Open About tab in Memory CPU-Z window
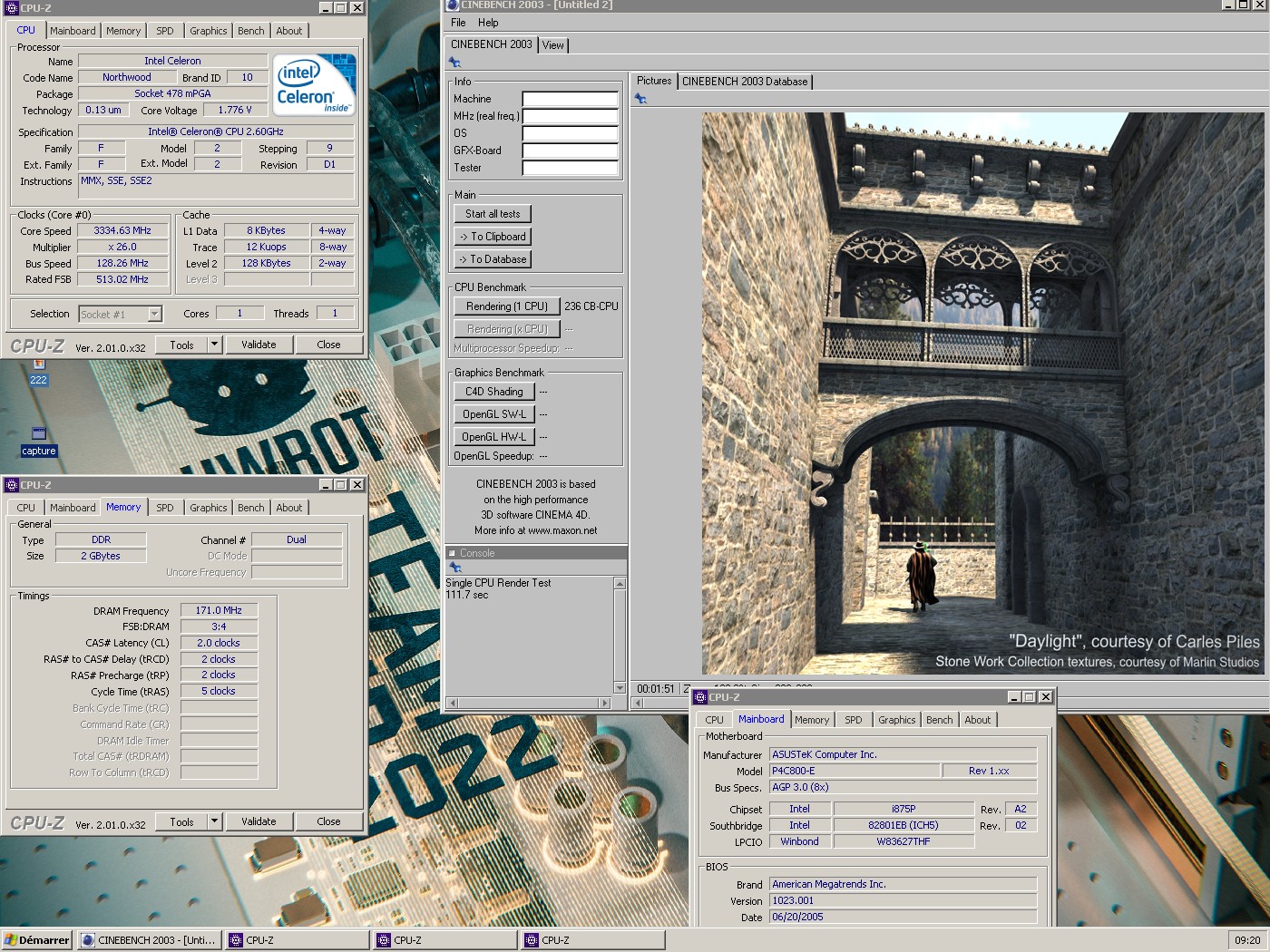 [289, 508]
